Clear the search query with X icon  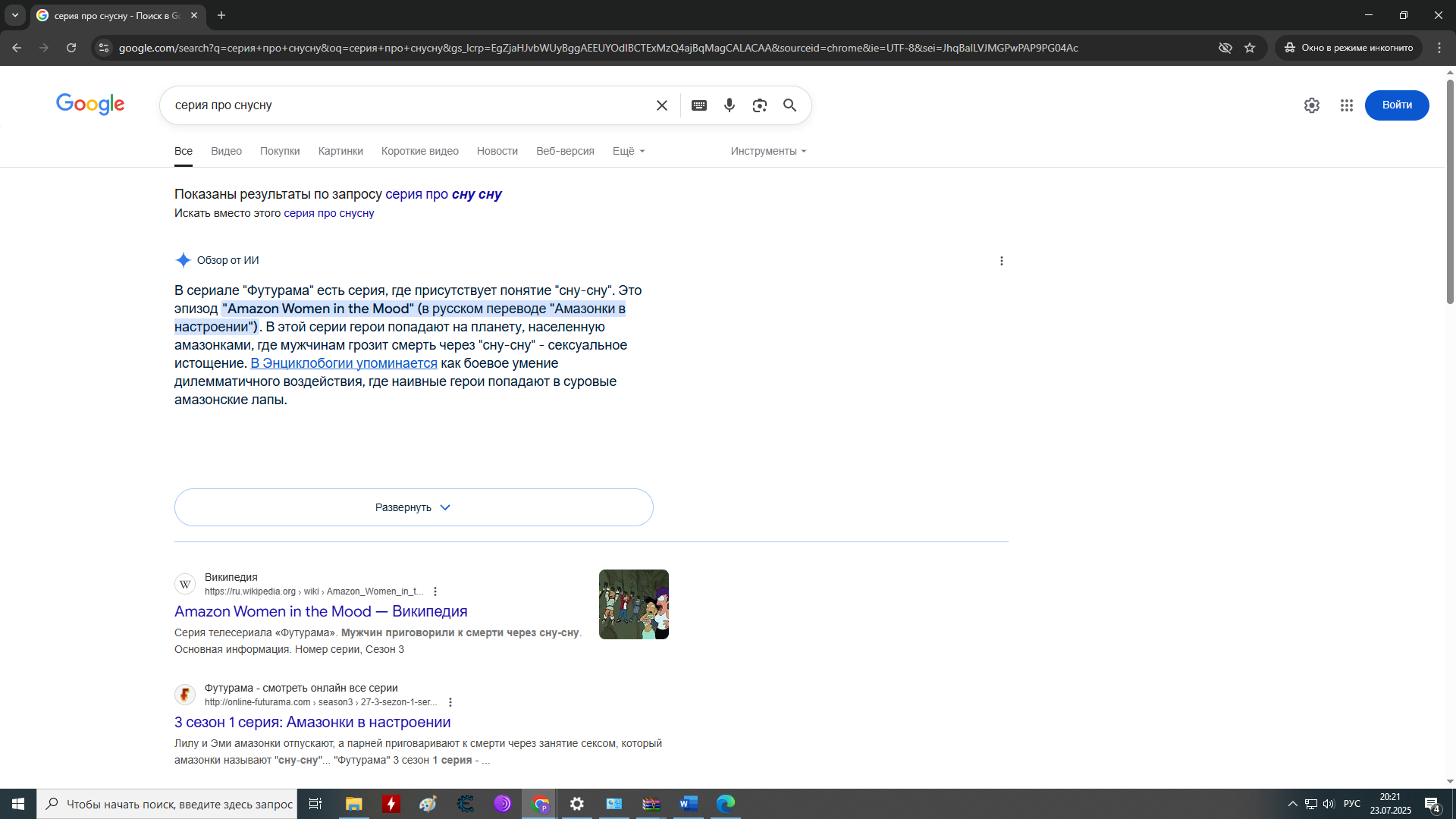pos(662,105)
